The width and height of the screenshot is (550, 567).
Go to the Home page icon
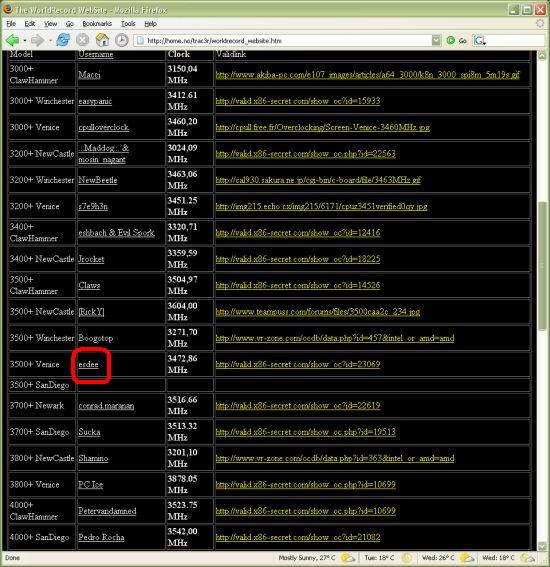pos(102,40)
